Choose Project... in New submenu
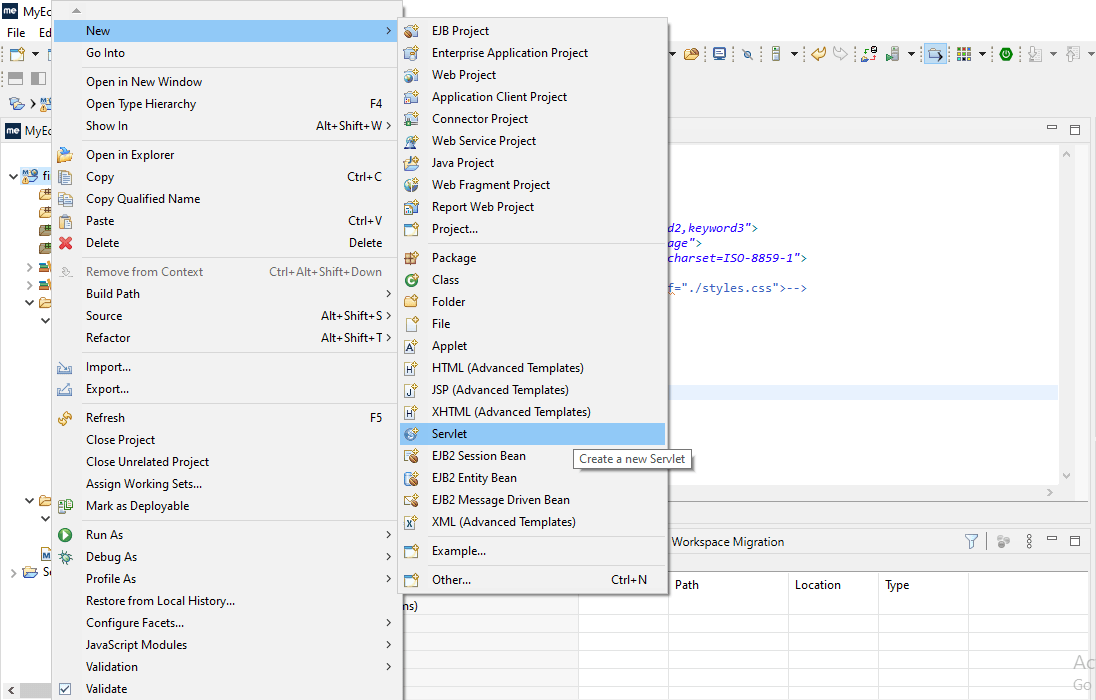 pyautogui.click(x=532, y=229)
